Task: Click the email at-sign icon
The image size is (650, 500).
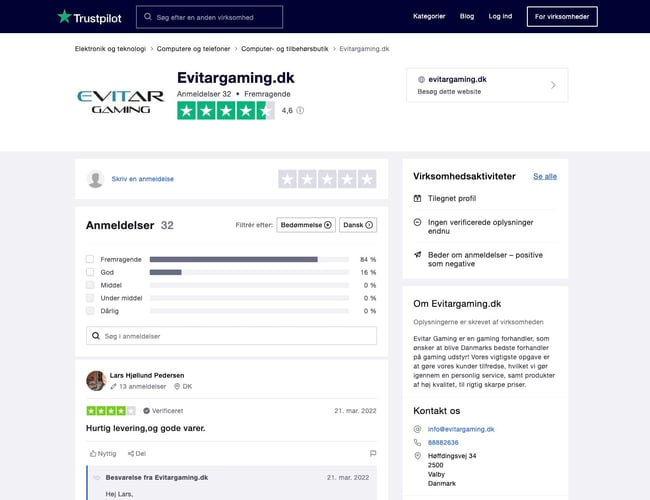Action: coord(417,429)
